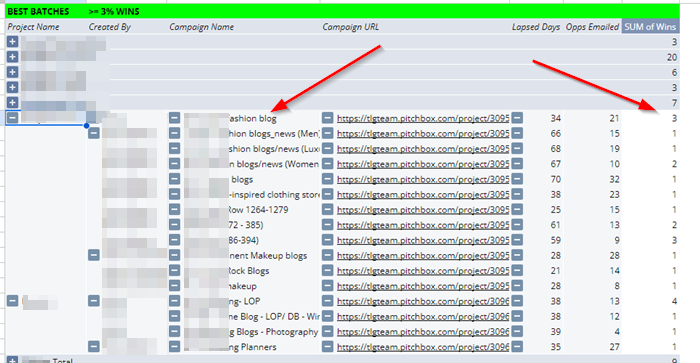This screenshot has width=700, height=363.
Task: Collapse campaign toggle of 'Rock Blogs' row
Action: tap(175, 270)
